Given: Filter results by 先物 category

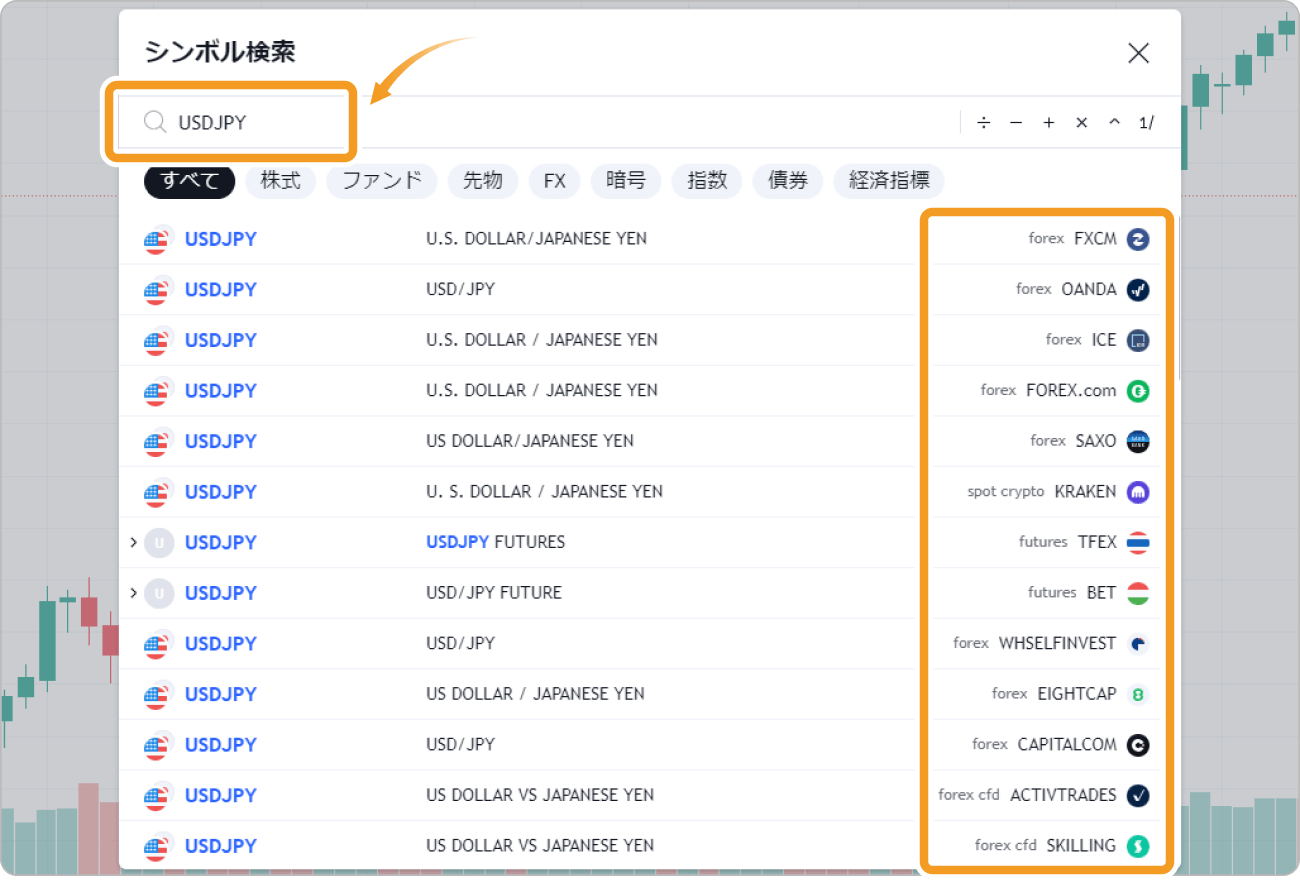Looking at the screenshot, I should point(482,181).
